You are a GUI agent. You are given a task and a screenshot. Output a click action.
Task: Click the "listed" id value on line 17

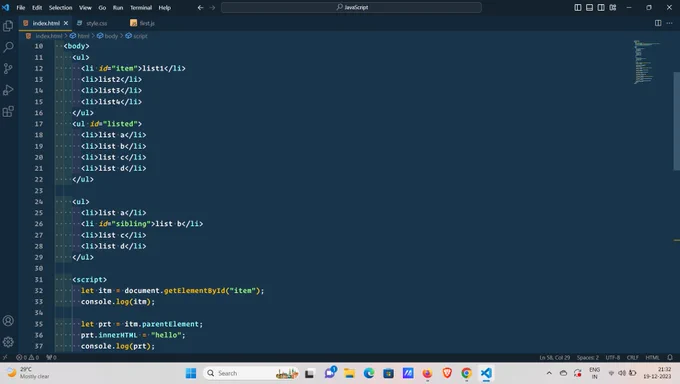coord(120,124)
